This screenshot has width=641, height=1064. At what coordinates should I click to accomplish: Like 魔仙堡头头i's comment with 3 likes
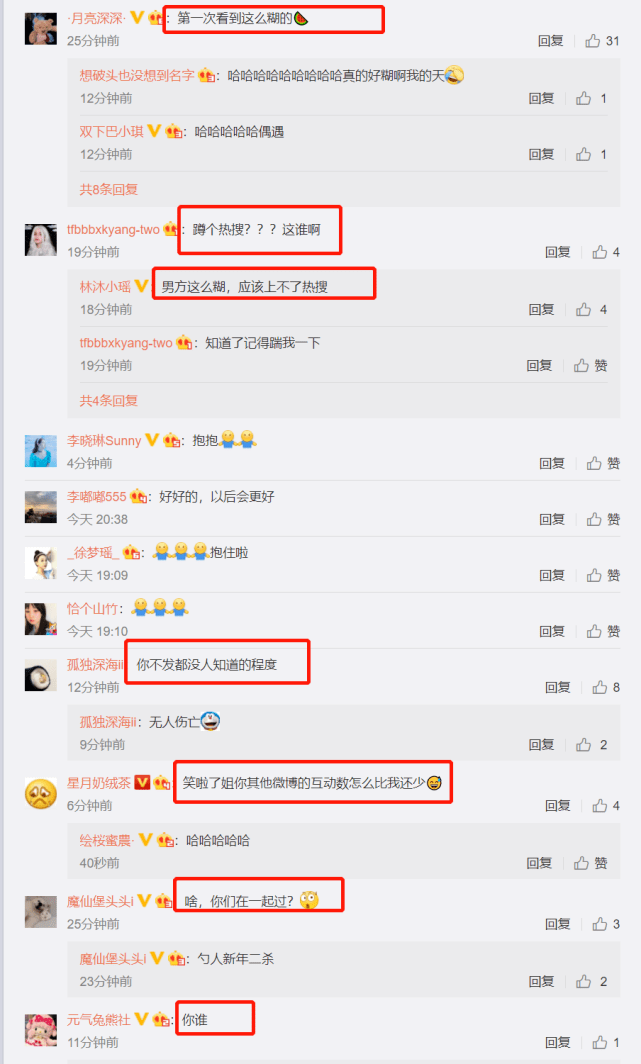606,924
